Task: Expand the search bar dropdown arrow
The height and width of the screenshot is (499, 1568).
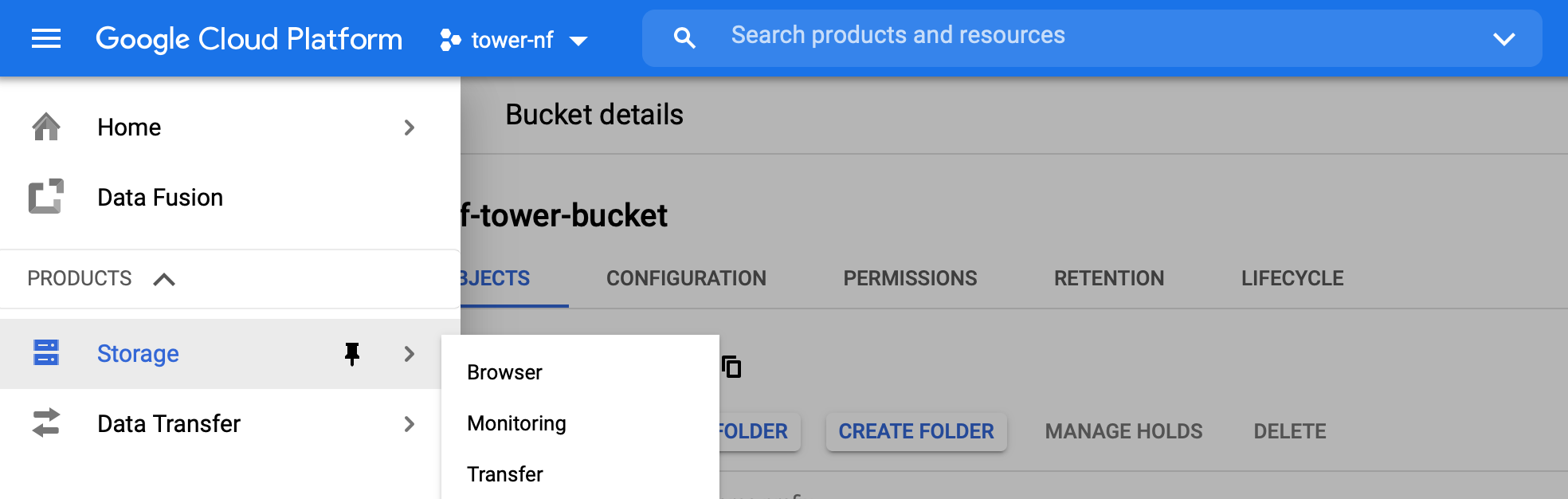Action: tap(1503, 39)
